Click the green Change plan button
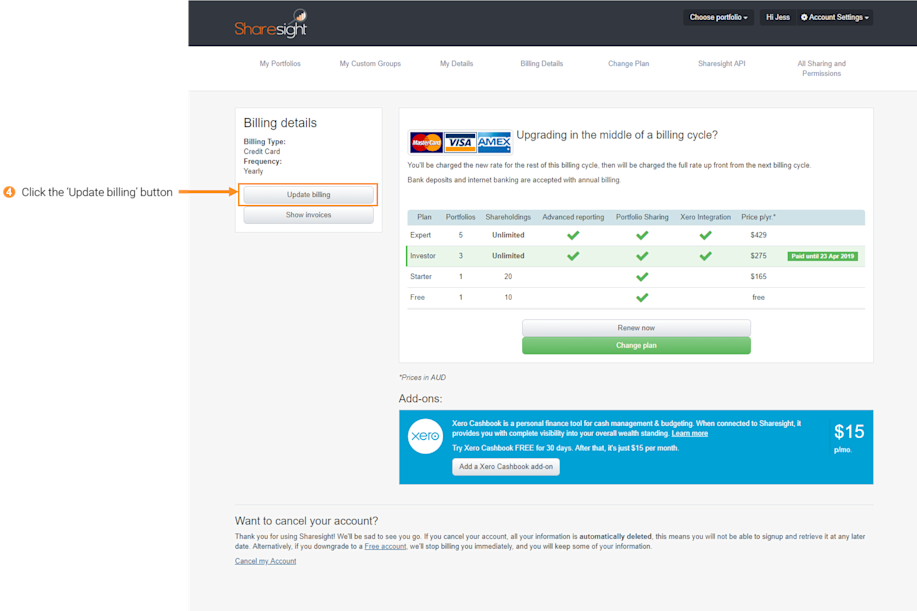Viewport: 917px width, 611px height. tap(636, 346)
